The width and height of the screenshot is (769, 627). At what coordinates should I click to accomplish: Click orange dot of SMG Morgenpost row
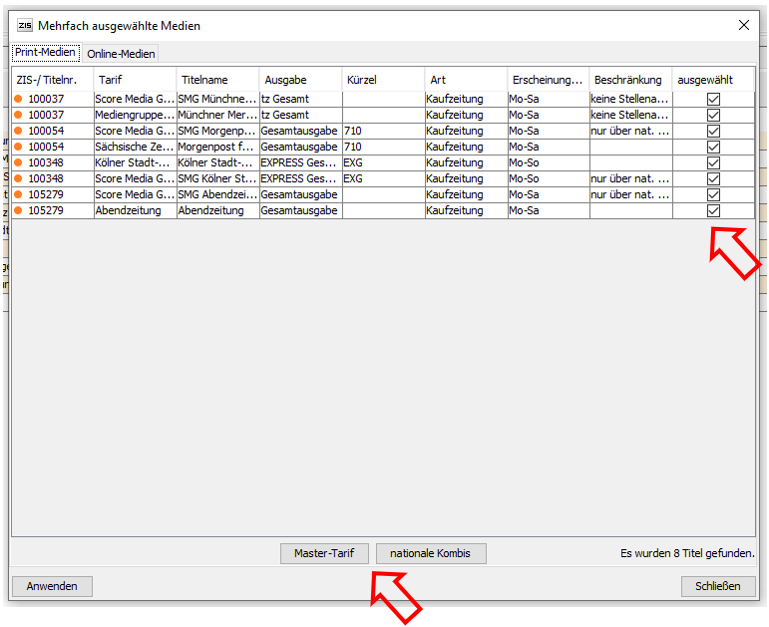tap(19, 131)
